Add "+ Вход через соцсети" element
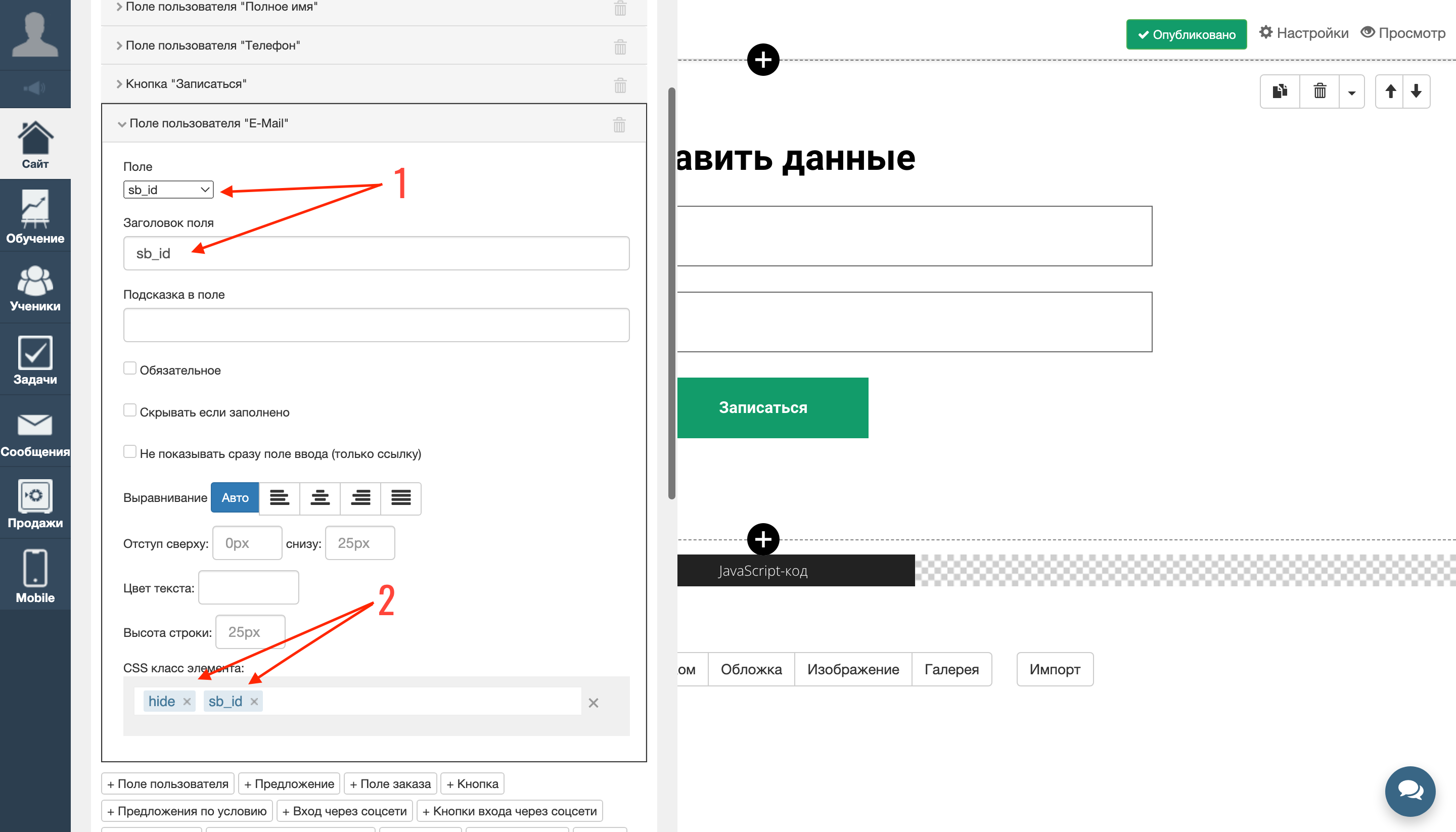 coord(345,811)
